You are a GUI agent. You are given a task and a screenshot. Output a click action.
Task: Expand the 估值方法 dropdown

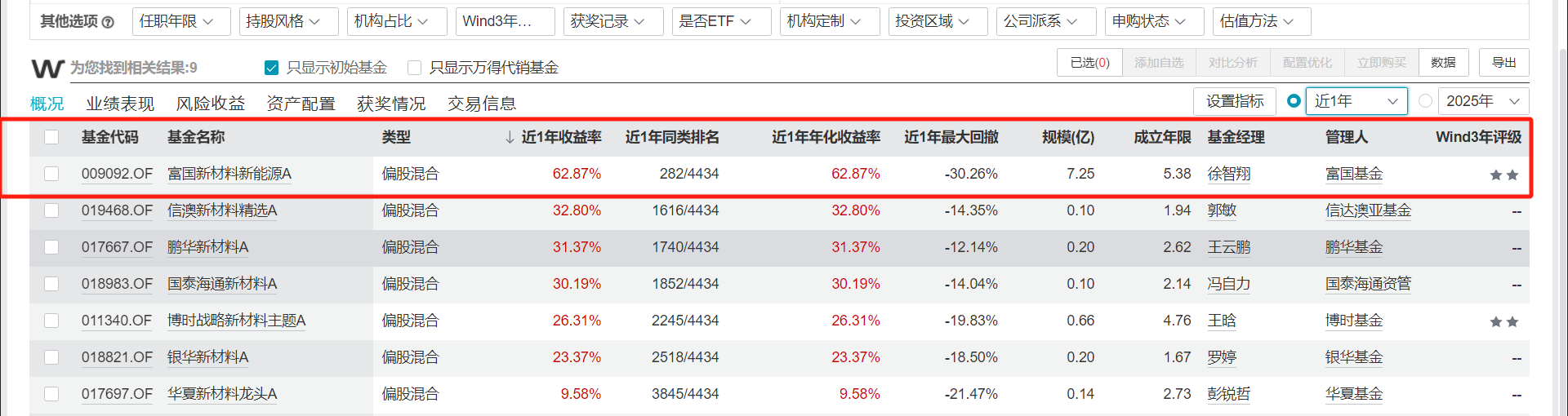(1259, 21)
